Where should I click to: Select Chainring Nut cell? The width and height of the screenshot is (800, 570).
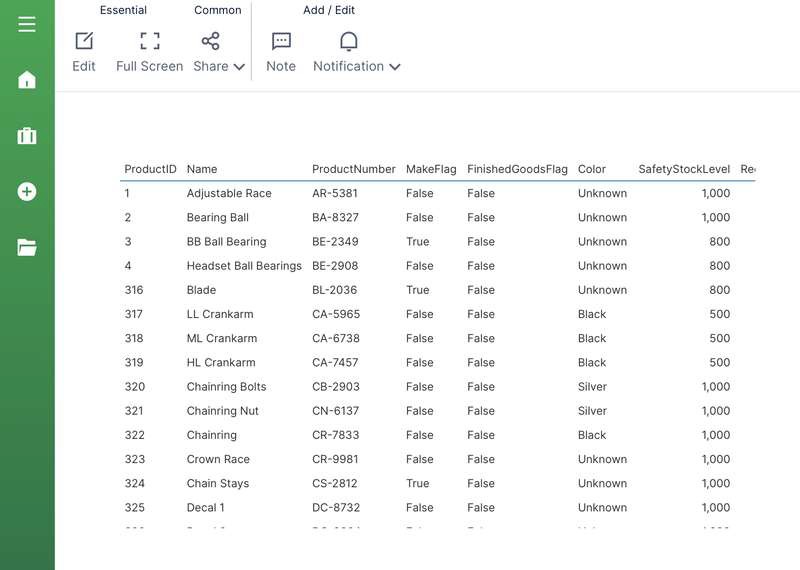tap(222, 411)
